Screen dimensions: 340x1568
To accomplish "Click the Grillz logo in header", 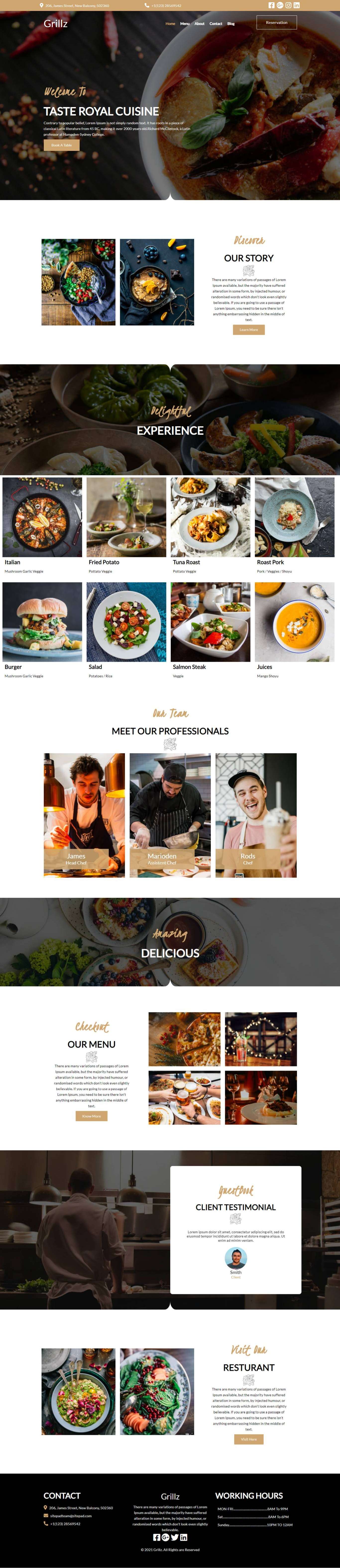I will (x=55, y=23).
